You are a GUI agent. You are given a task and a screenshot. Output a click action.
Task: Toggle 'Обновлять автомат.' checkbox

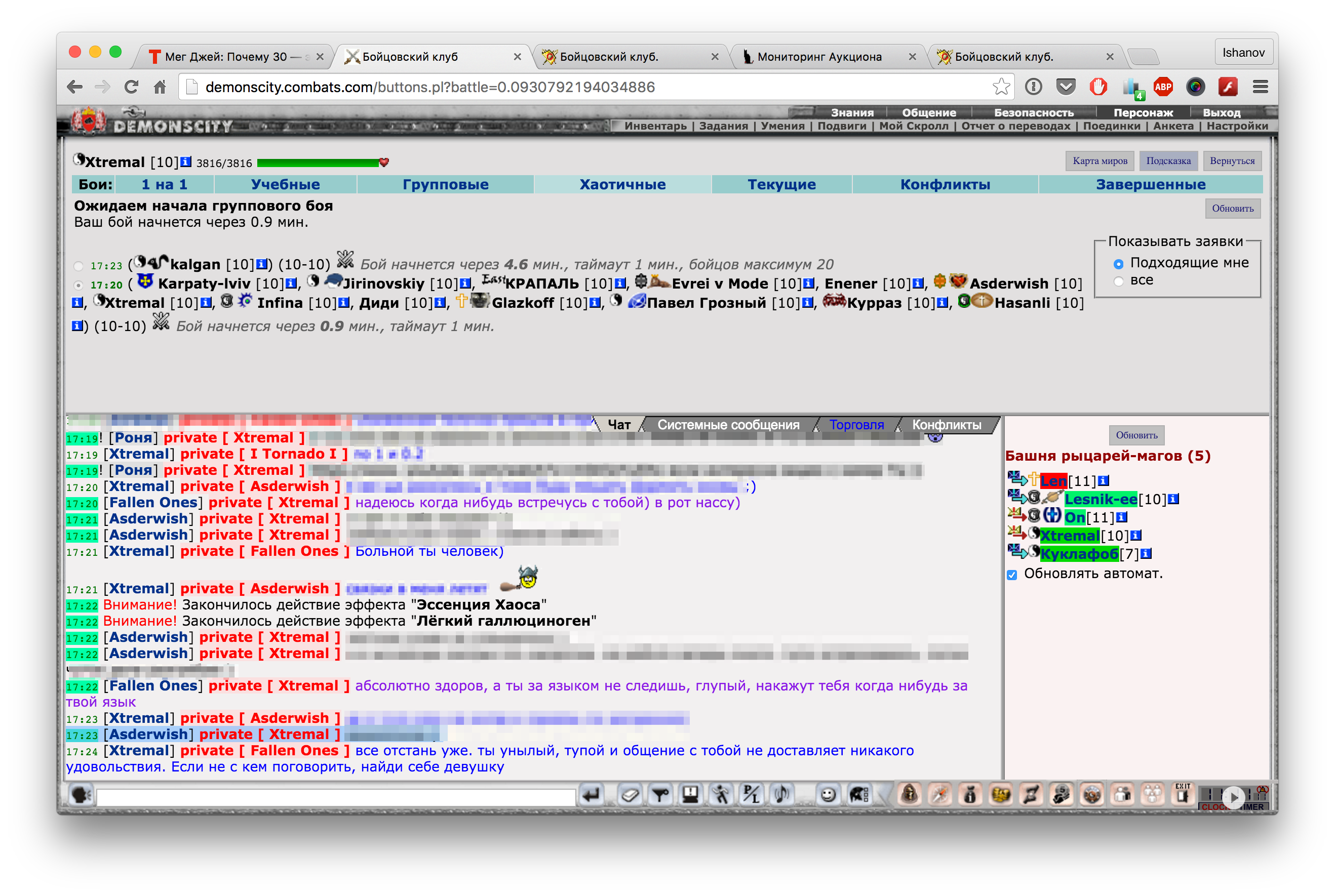point(1012,575)
